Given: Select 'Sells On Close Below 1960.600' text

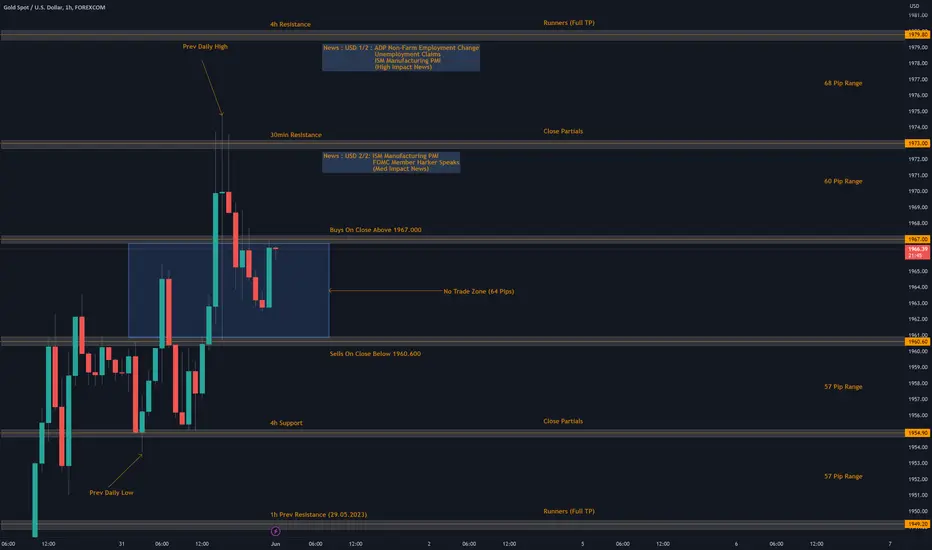Looking at the screenshot, I should point(375,354).
